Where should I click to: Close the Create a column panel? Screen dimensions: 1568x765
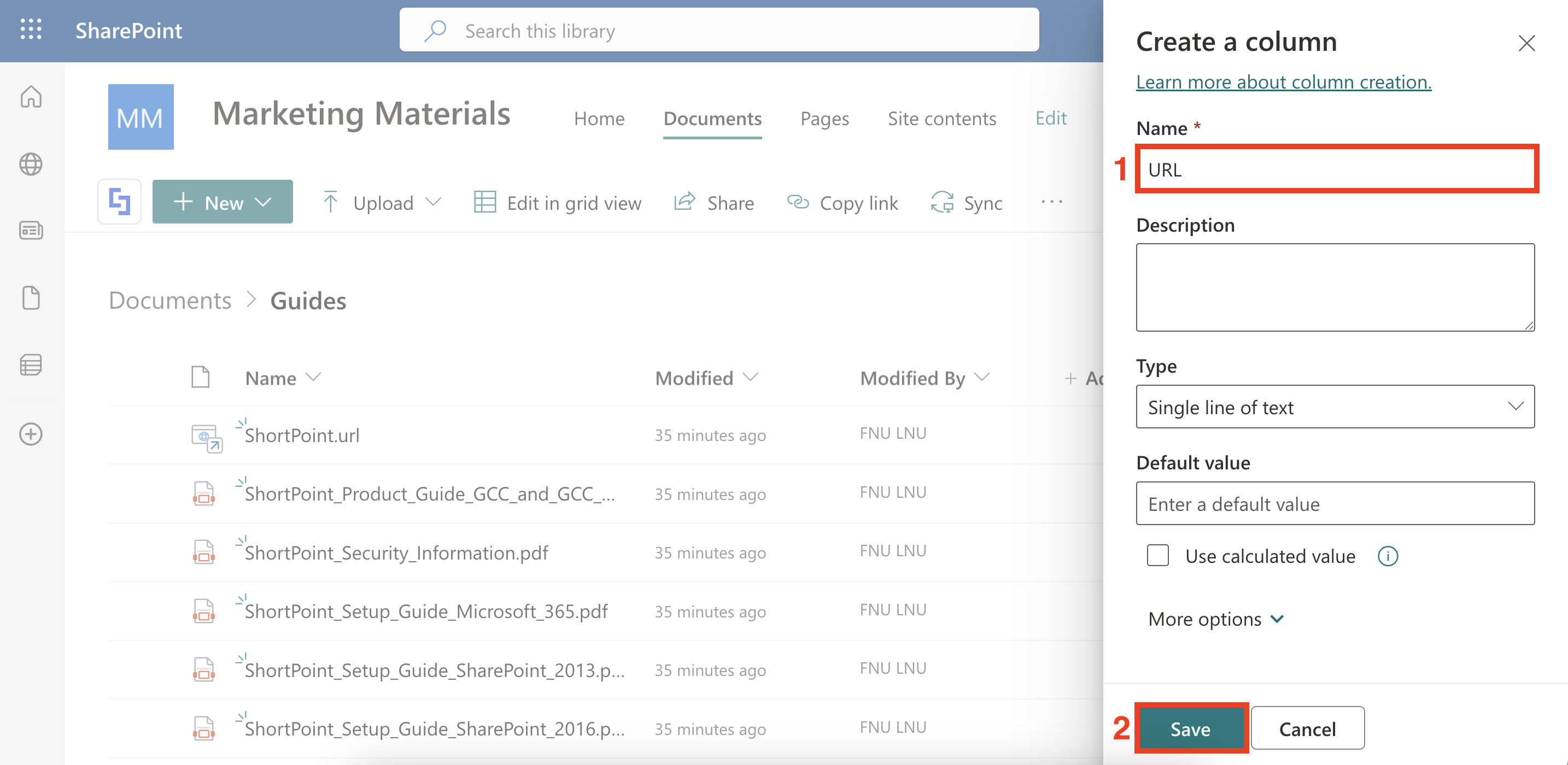pos(1526,43)
